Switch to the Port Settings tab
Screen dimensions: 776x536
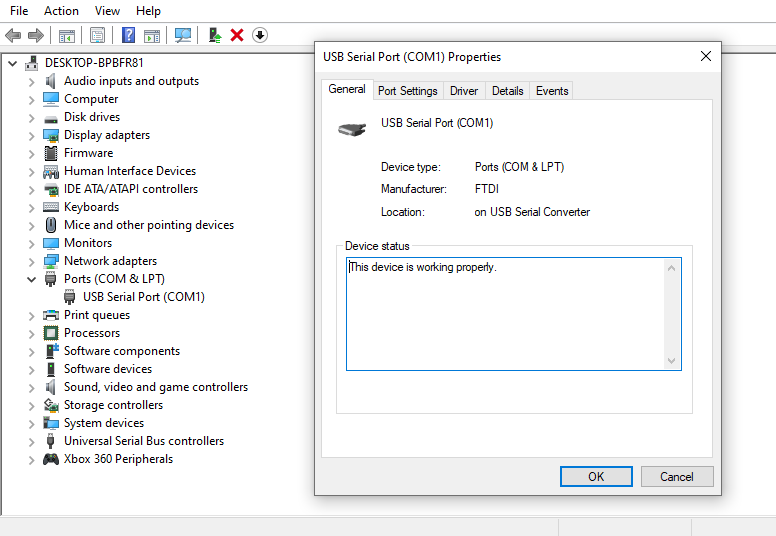pos(408,91)
